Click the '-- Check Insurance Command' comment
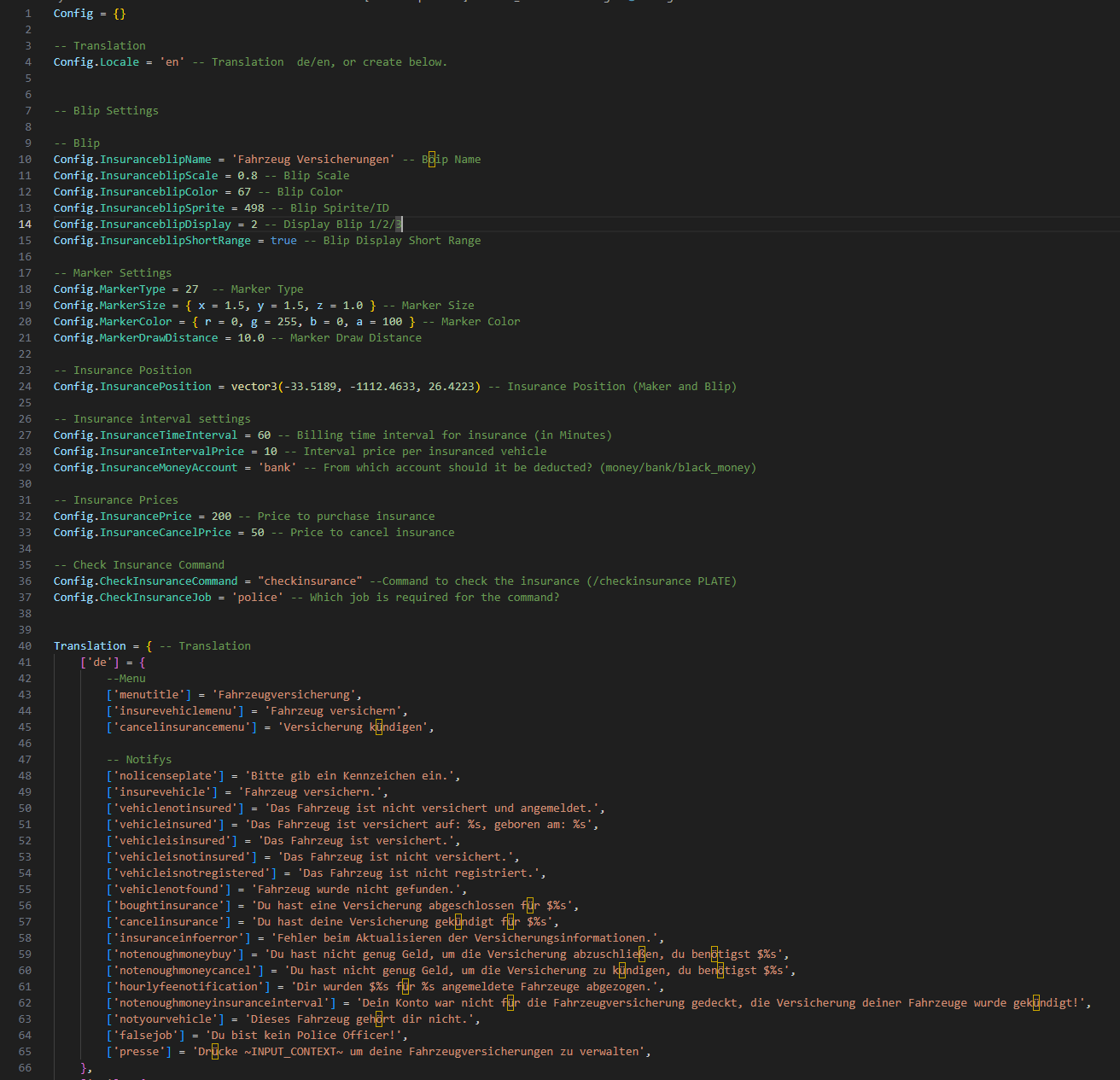The height and width of the screenshot is (1080, 1120). click(139, 565)
